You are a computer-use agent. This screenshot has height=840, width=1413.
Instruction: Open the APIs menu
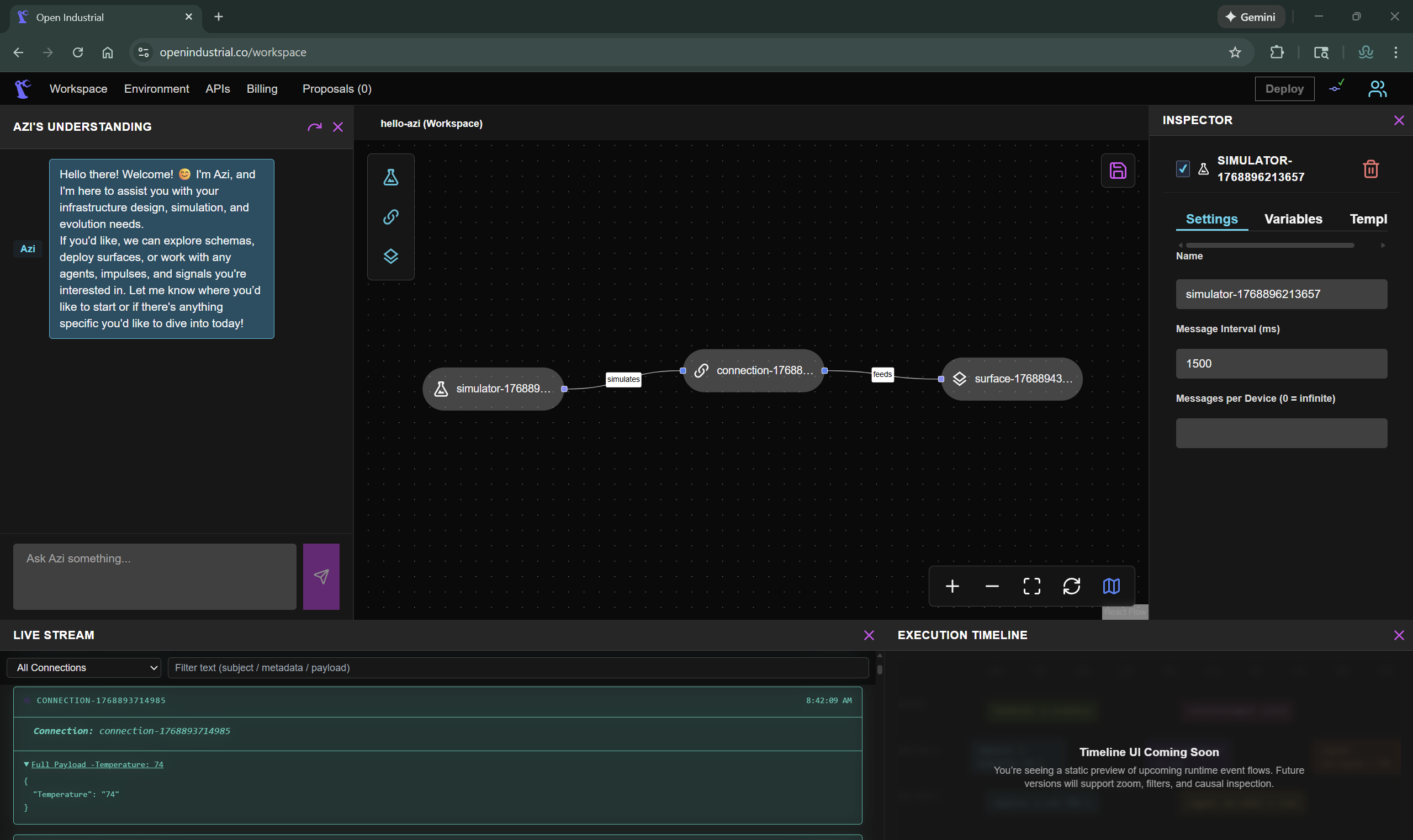click(x=218, y=89)
